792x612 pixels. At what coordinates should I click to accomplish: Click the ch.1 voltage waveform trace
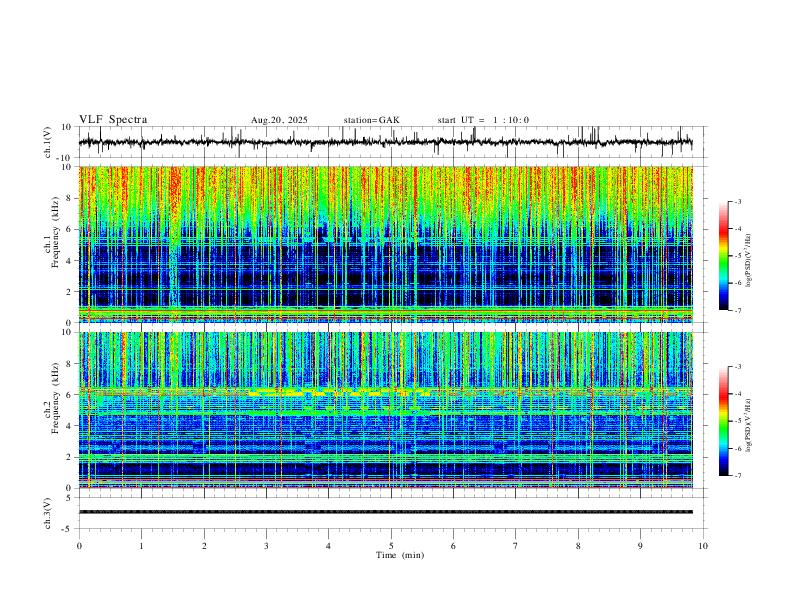point(386,142)
